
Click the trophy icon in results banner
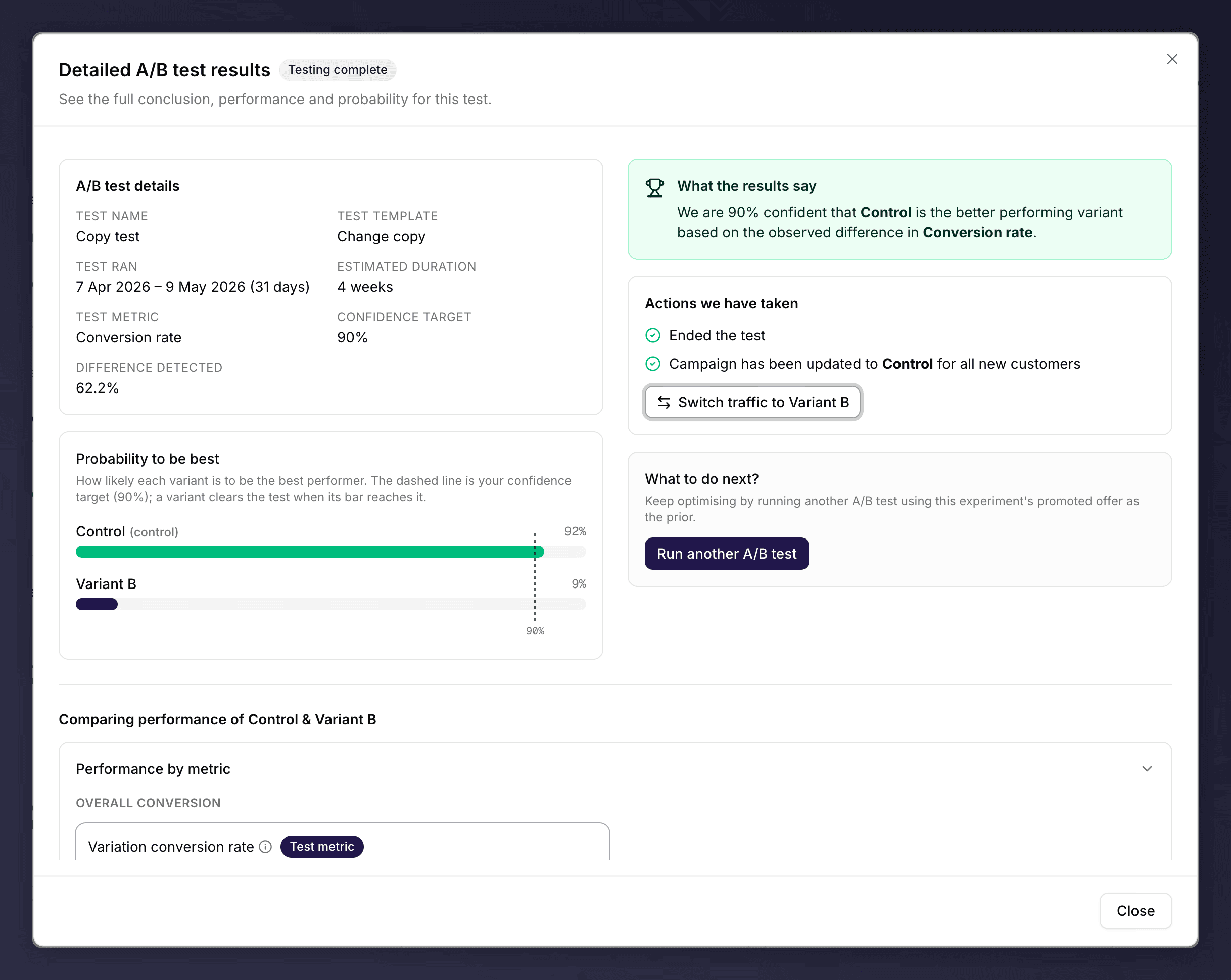pyautogui.click(x=654, y=188)
